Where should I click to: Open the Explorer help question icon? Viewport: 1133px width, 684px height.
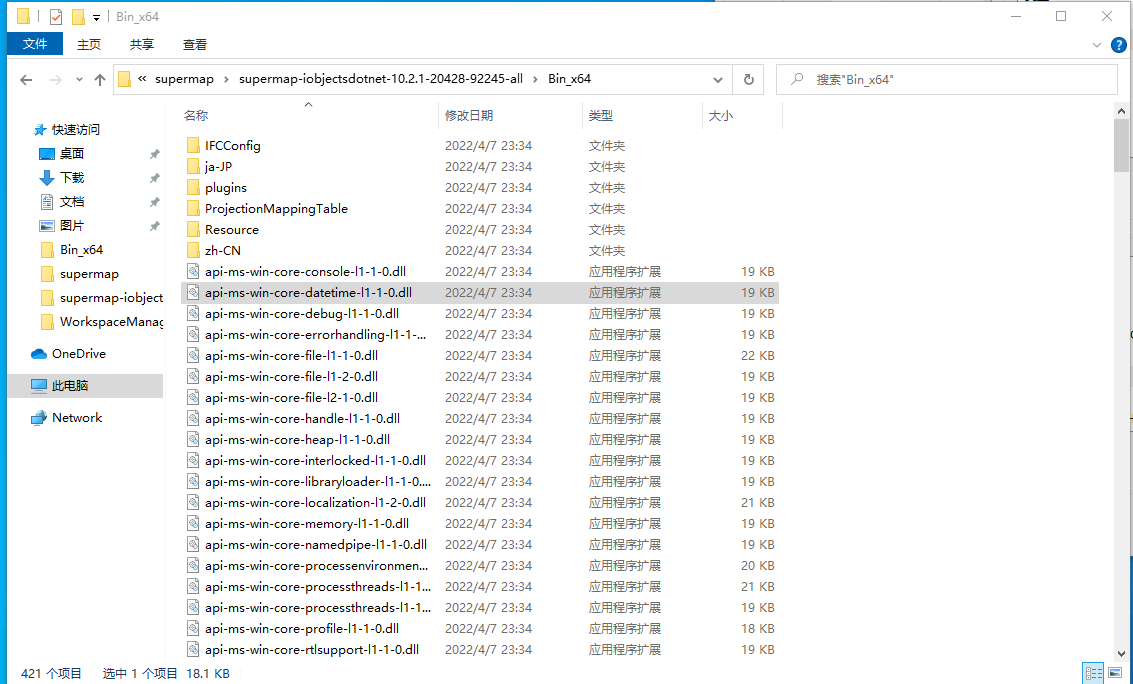[1118, 45]
